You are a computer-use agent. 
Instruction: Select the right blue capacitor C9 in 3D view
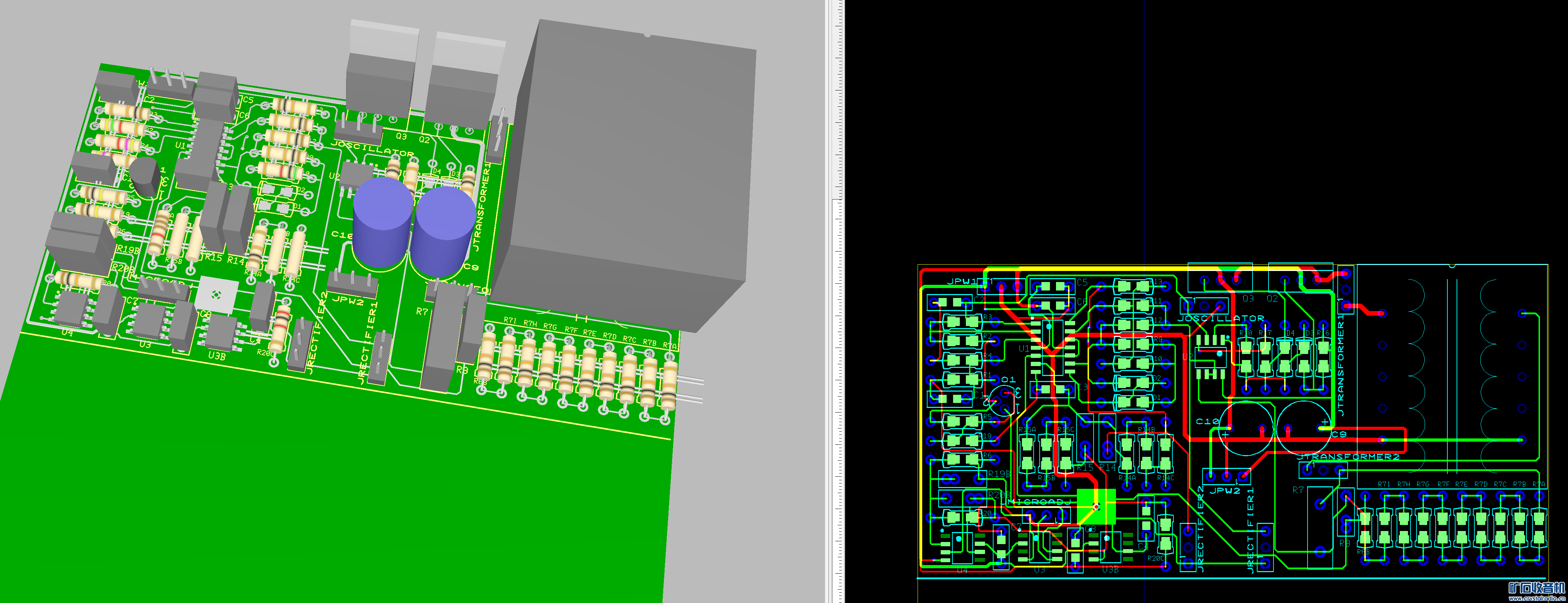click(443, 231)
